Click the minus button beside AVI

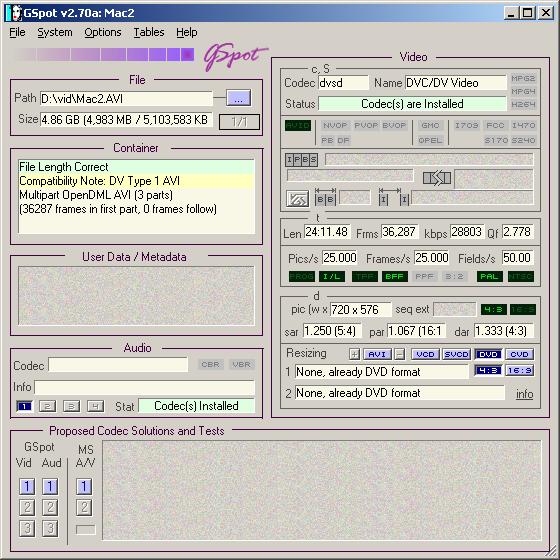click(x=400, y=354)
